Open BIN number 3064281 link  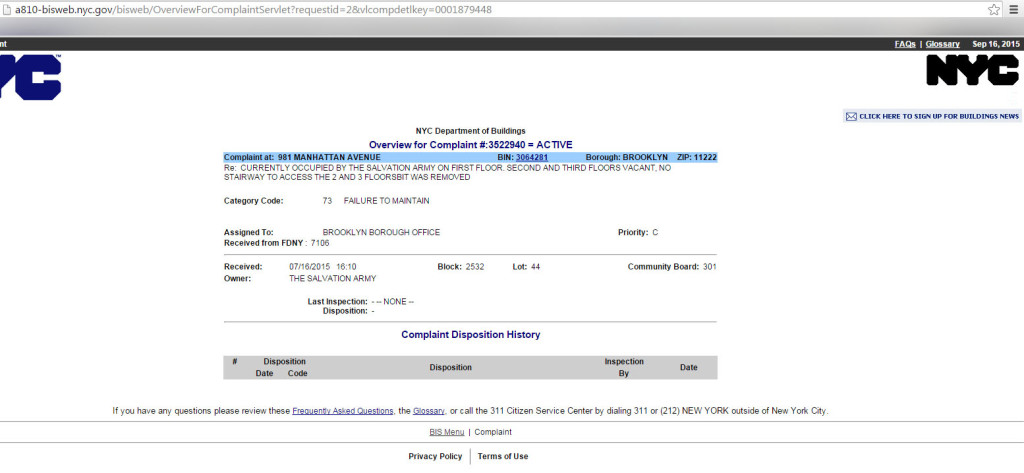(x=532, y=157)
